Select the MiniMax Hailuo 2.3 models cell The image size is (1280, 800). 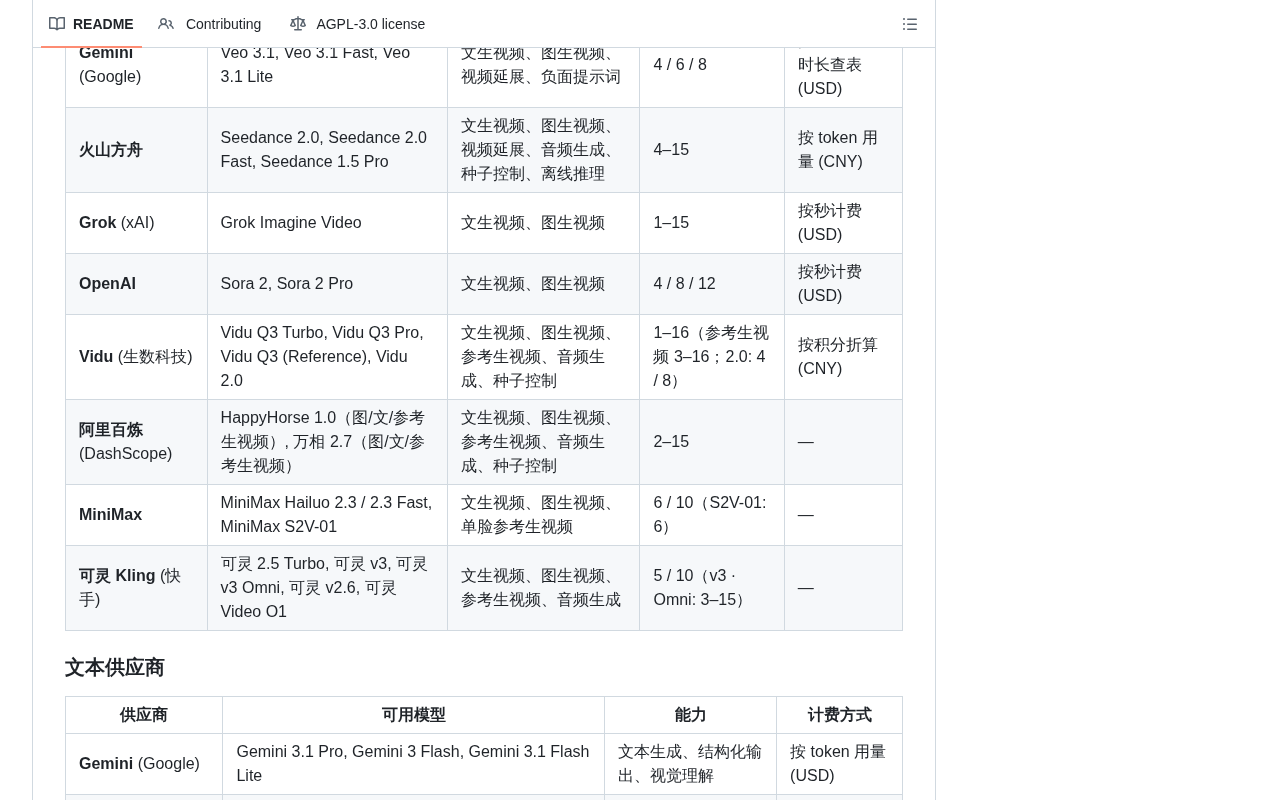click(x=327, y=515)
